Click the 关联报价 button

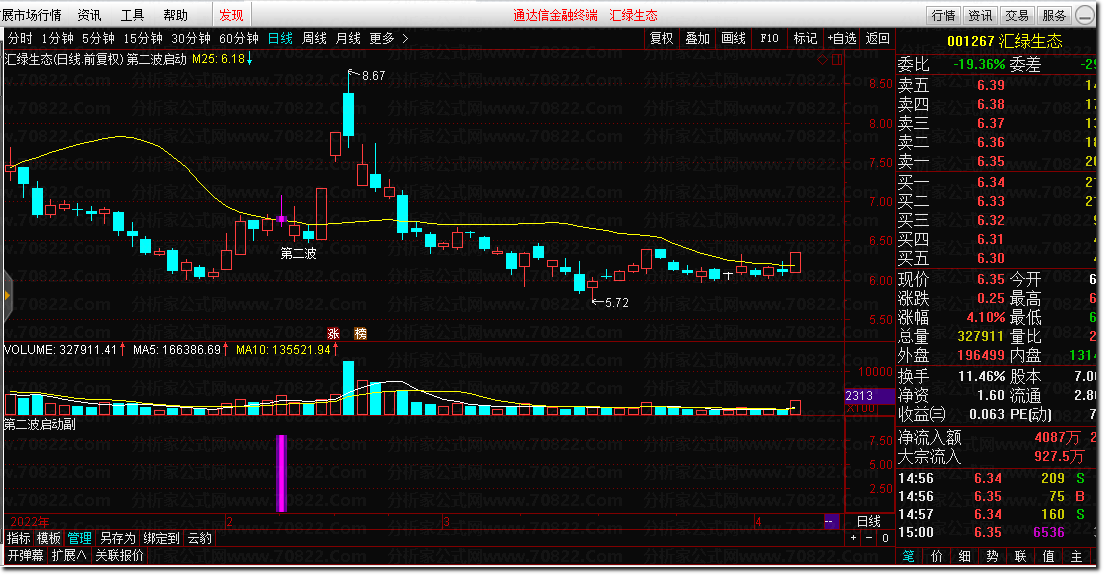pos(119,555)
